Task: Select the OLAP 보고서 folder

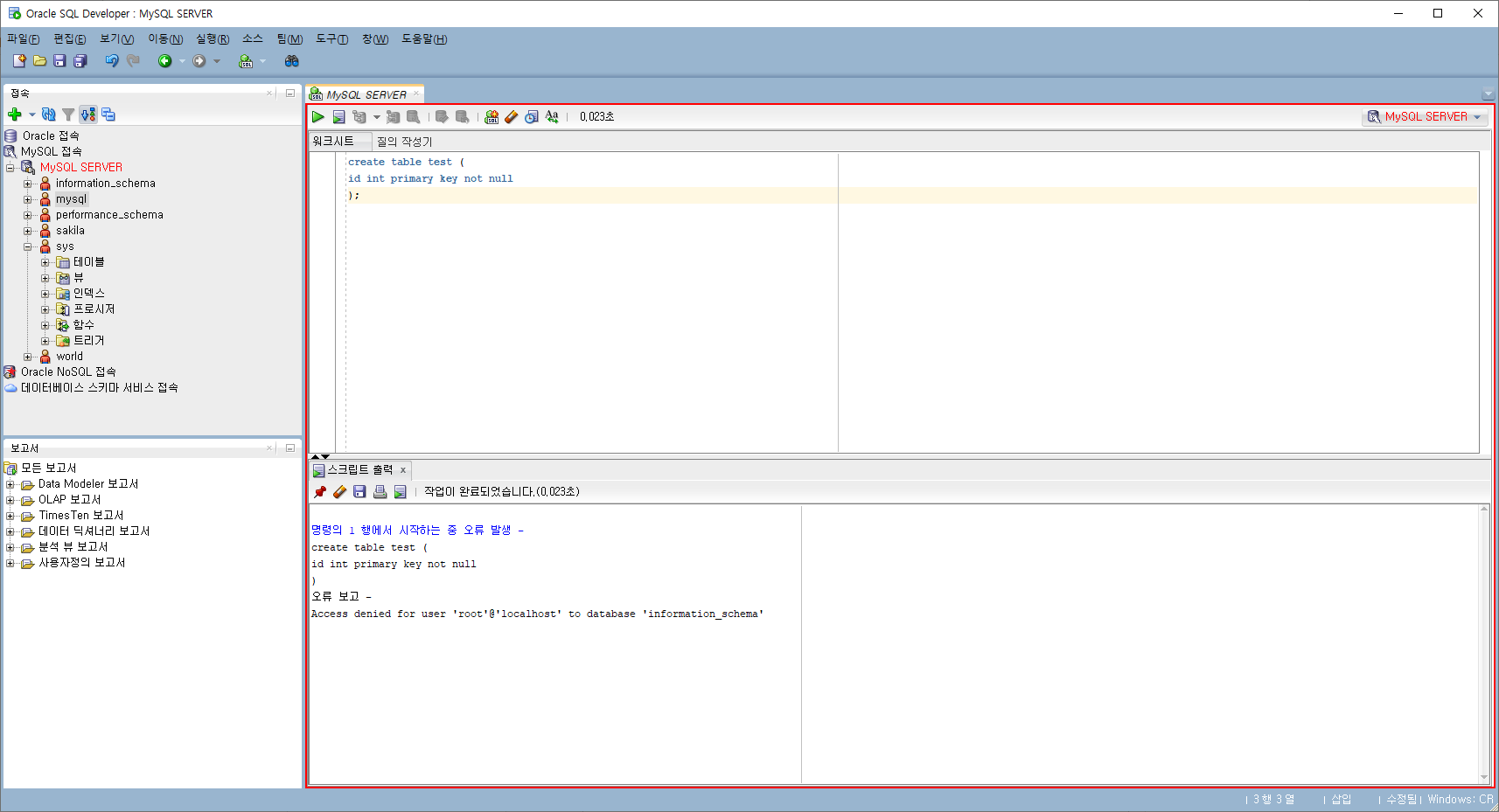Action: 69,500
